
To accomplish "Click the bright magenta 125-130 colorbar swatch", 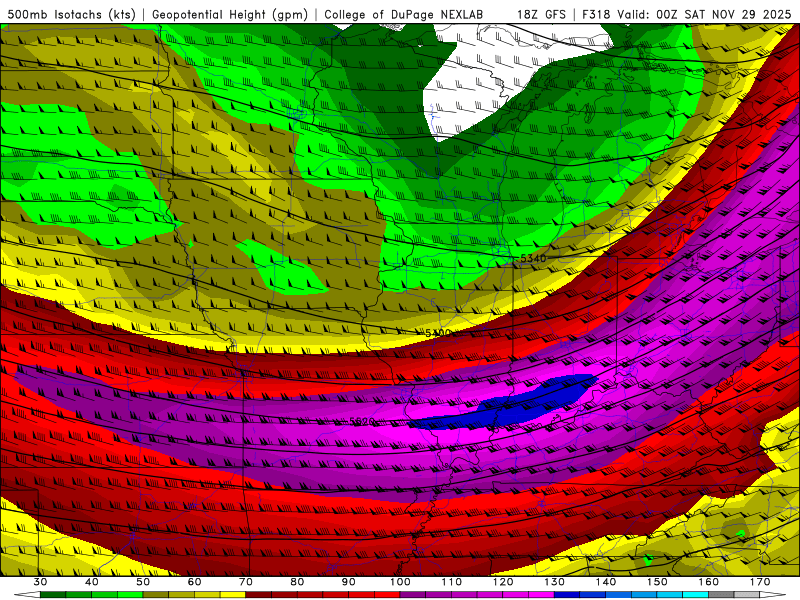I will pyautogui.click(x=542, y=595).
